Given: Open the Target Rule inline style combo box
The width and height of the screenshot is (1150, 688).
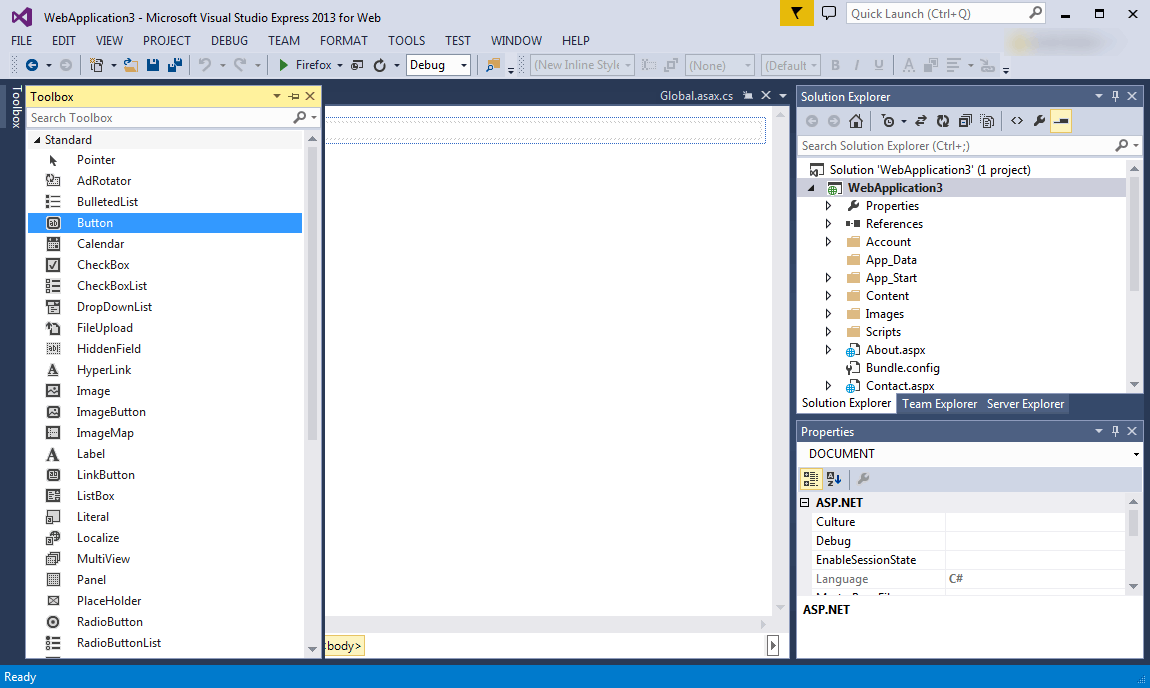Looking at the screenshot, I should [582, 65].
